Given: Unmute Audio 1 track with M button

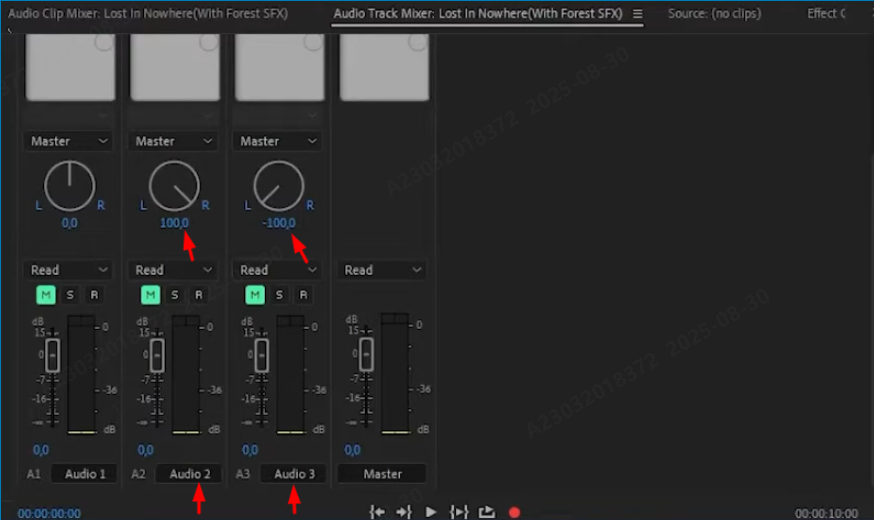Looking at the screenshot, I should 46,295.
